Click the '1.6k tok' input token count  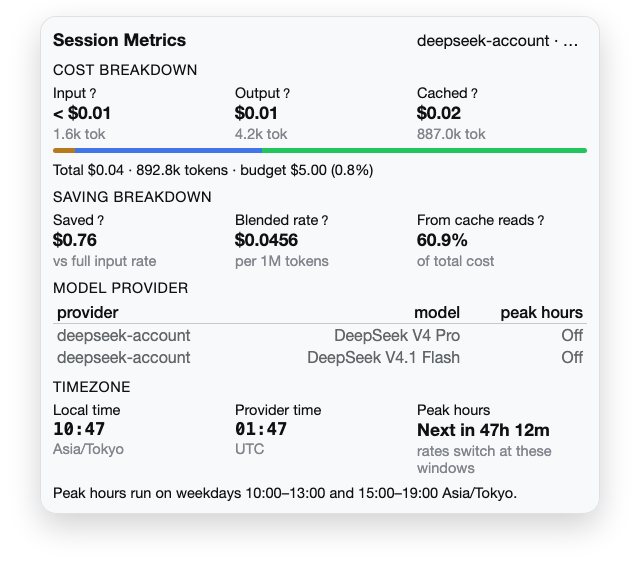pos(79,134)
